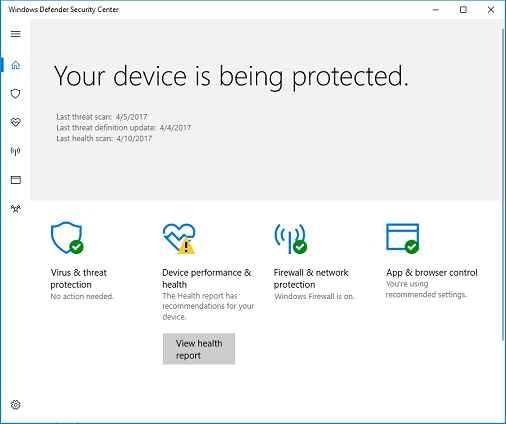
Task: Open Device performance & health sidebar heart icon
Action: coord(16,122)
